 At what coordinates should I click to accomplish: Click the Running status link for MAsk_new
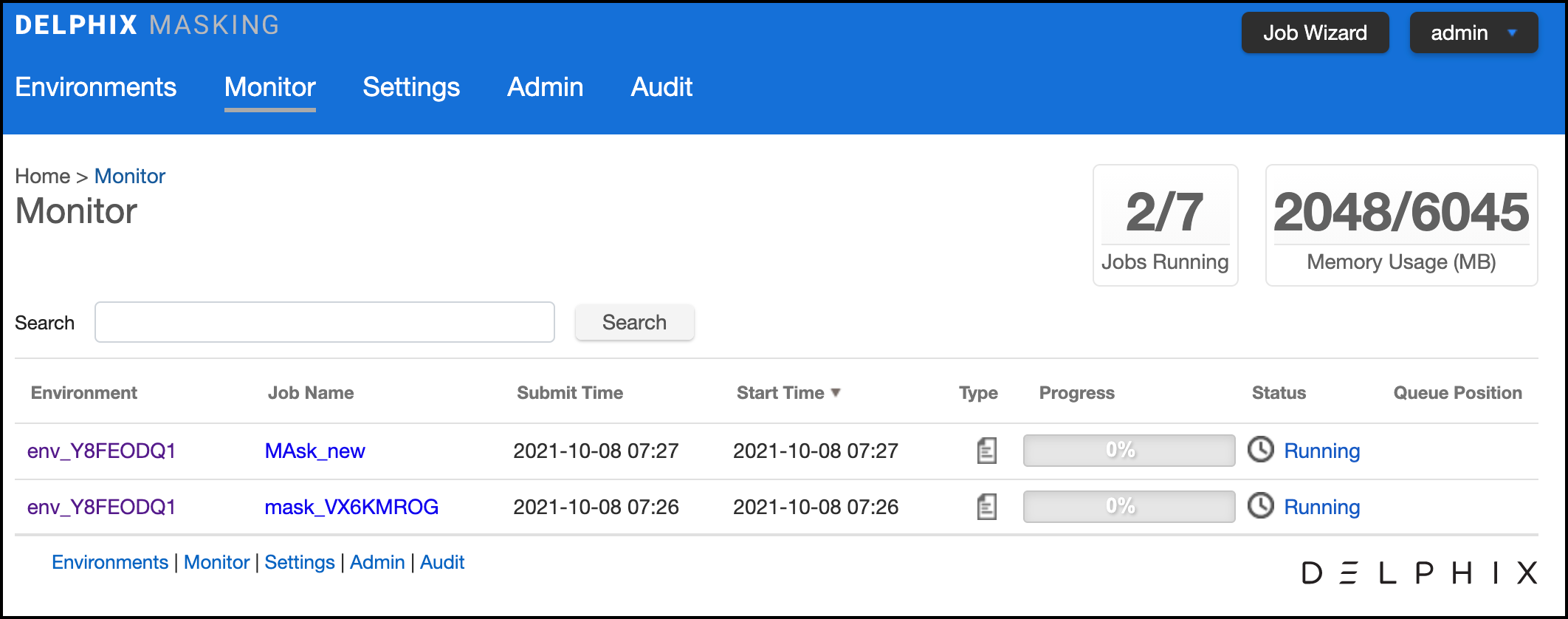[x=1321, y=451]
